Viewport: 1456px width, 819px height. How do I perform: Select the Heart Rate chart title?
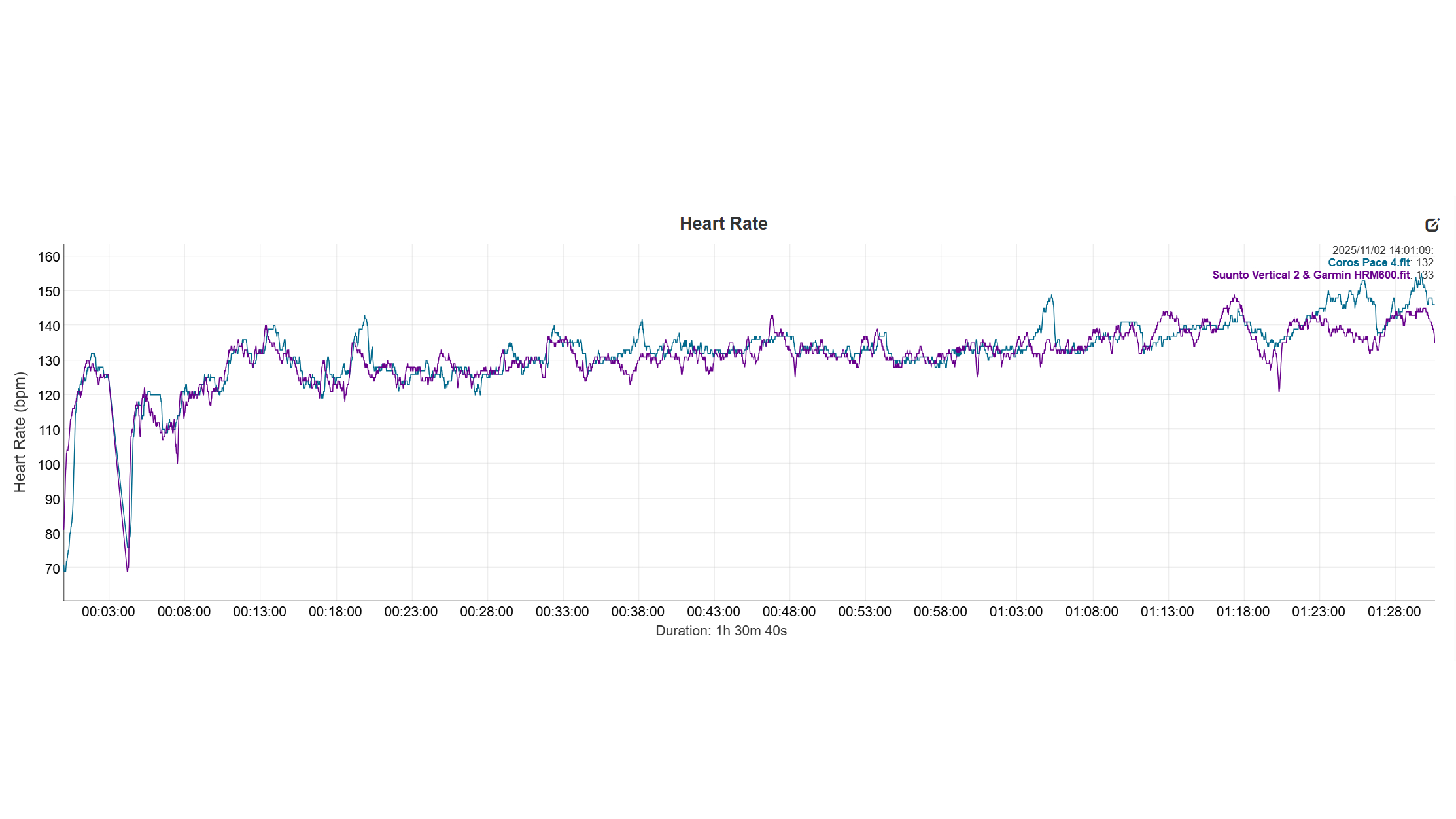click(x=723, y=223)
